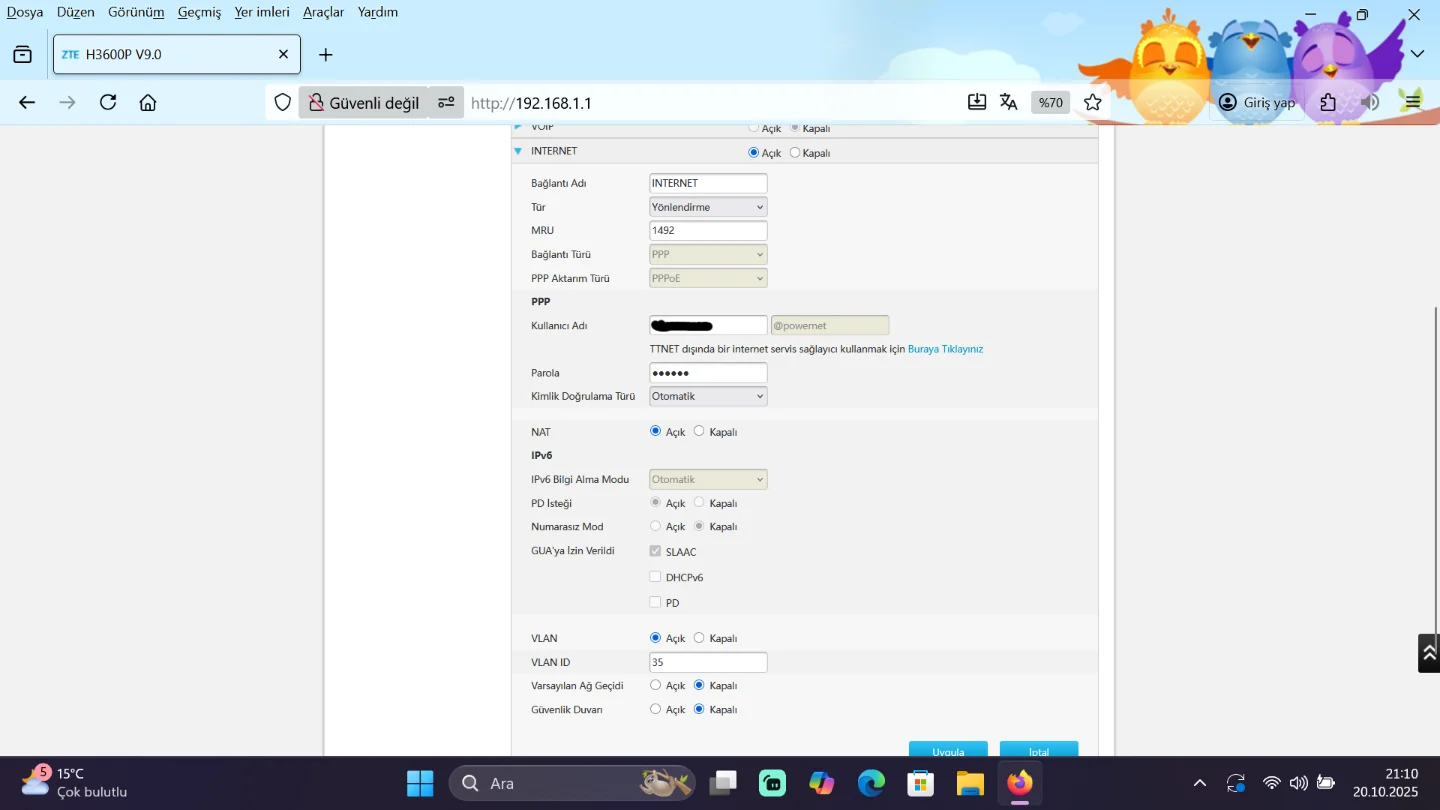Viewport: 1440px width, 810px height.
Task: Open the Bağlantı Türü dropdown
Action: coord(708,254)
